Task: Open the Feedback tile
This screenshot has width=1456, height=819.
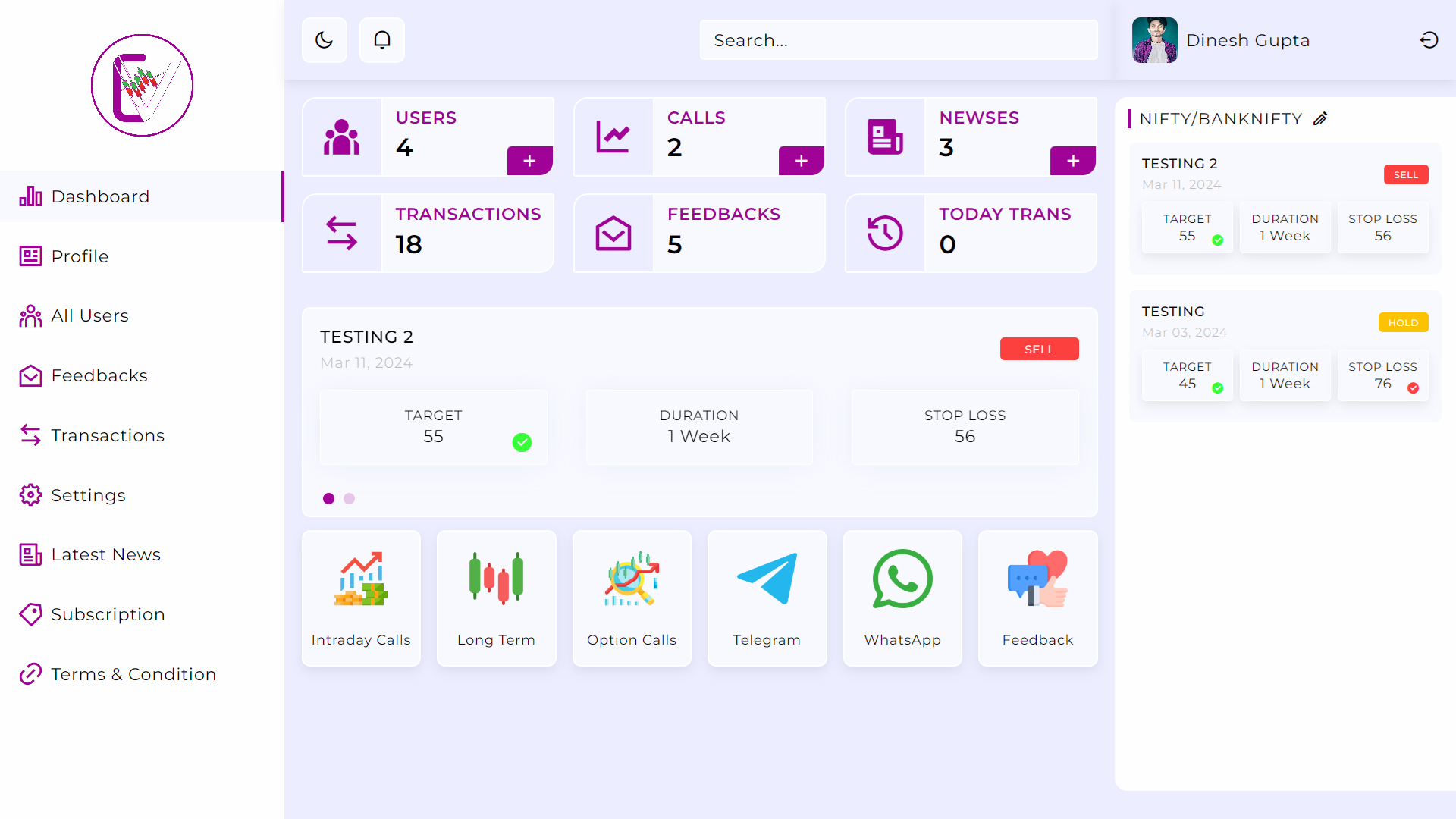Action: (1037, 598)
